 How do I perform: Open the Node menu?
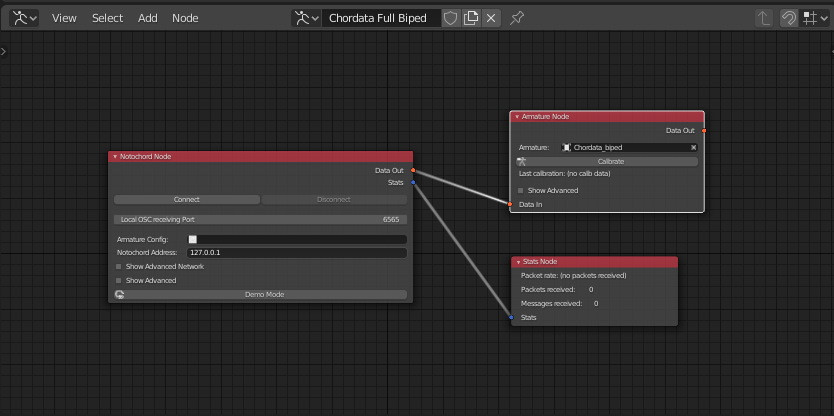[185, 18]
